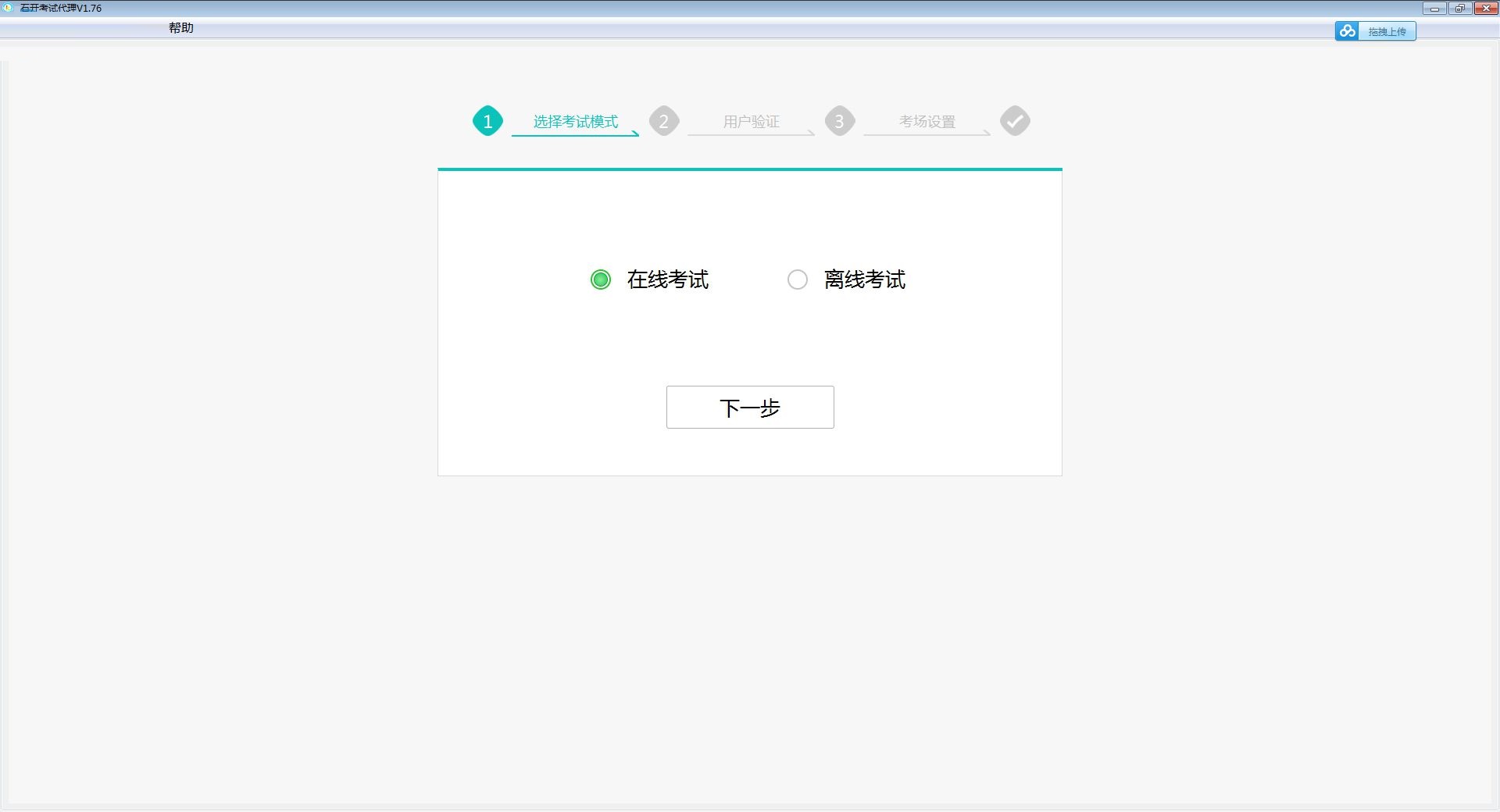Click the step 1 diamond icon
Viewport: 1500px width, 812px height.
tap(487, 121)
